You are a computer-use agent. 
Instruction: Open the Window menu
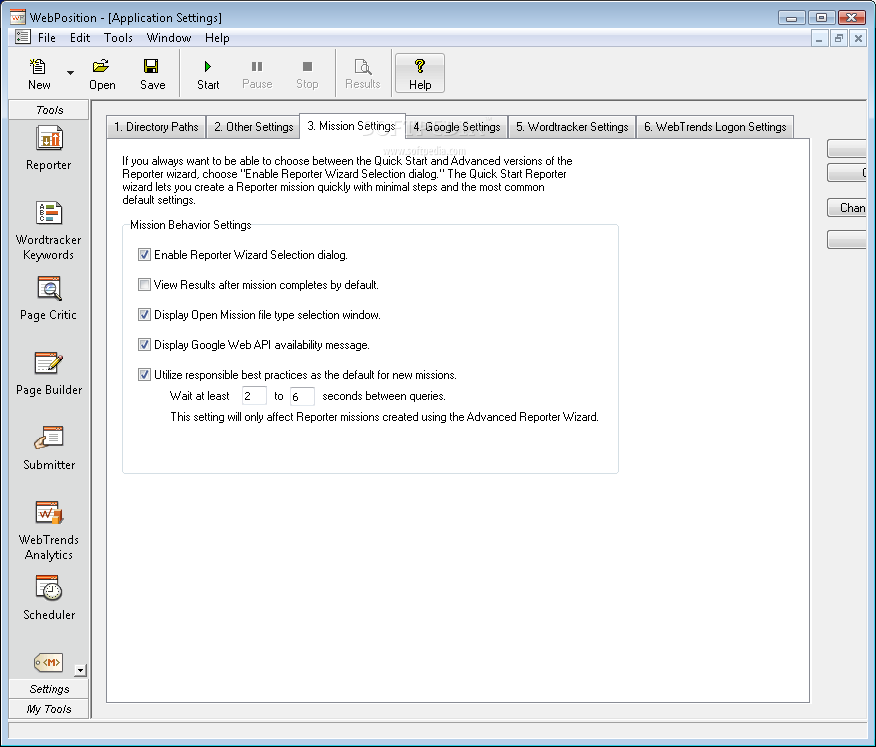(169, 38)
